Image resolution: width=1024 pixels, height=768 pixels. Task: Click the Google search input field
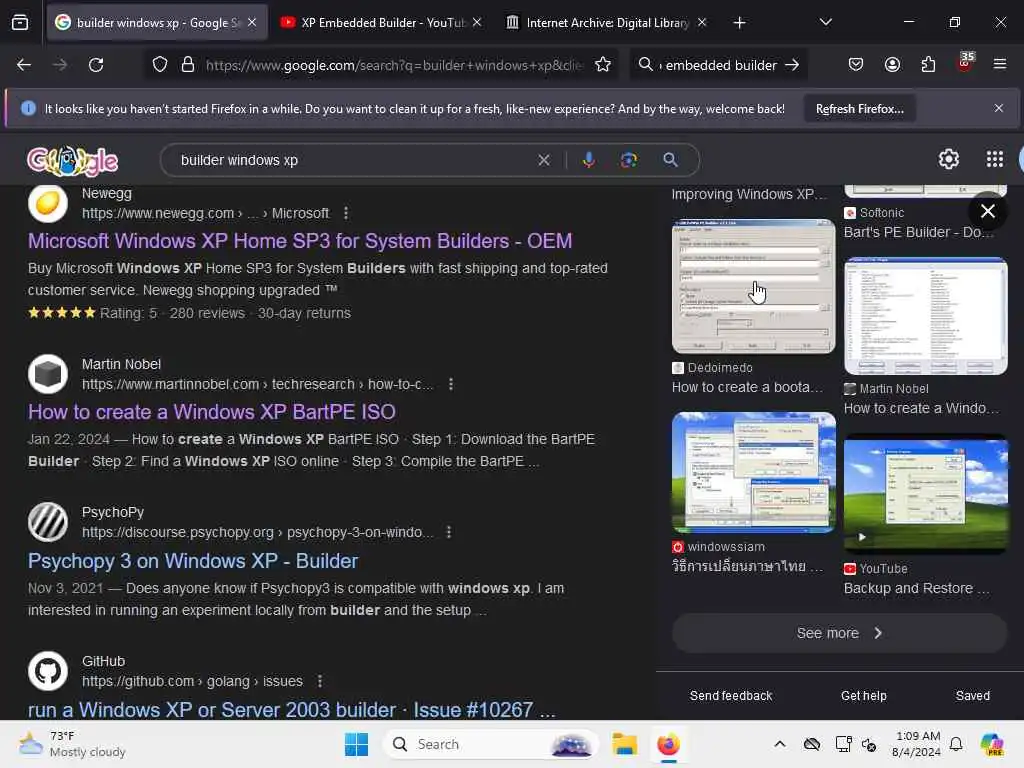[x=355, y=160]
